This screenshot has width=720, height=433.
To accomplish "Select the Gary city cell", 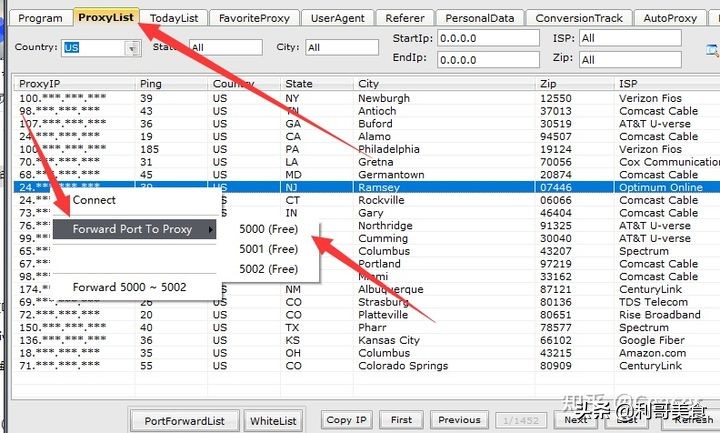I will pyautogui.click(x=370, y=213).
